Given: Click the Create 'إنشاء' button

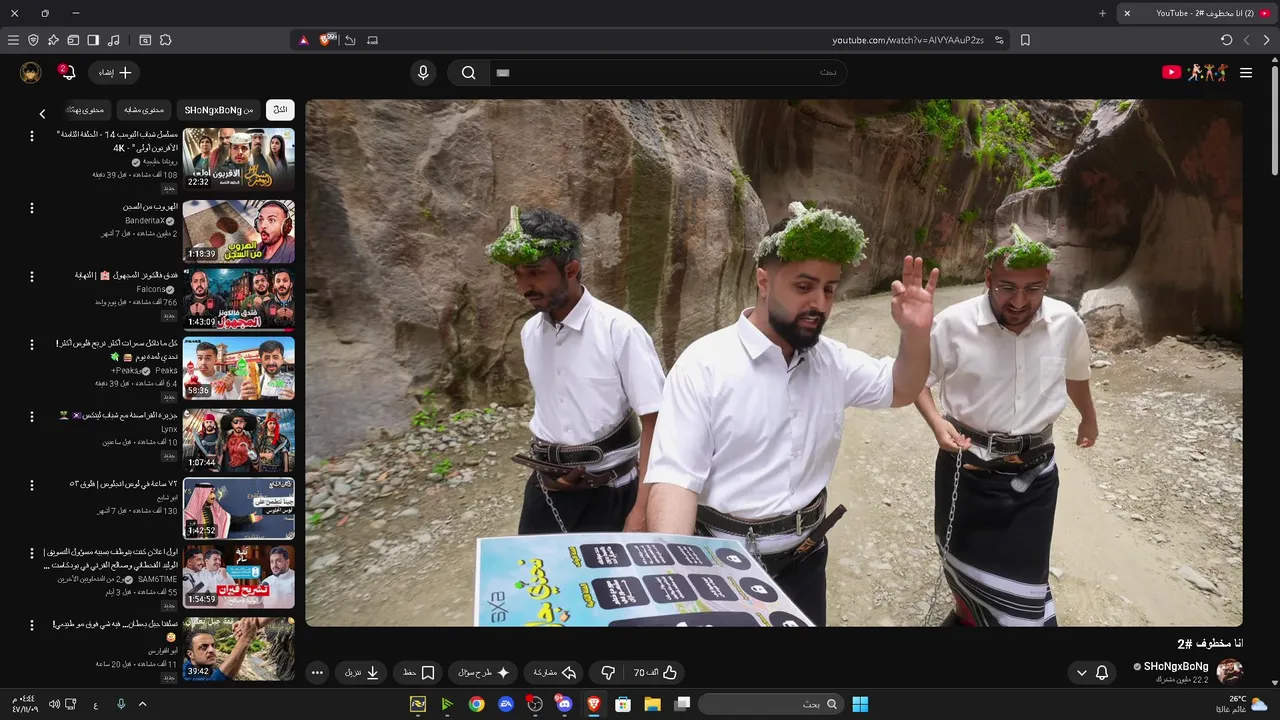Looking at the screenshot, I should pos(114,72).
